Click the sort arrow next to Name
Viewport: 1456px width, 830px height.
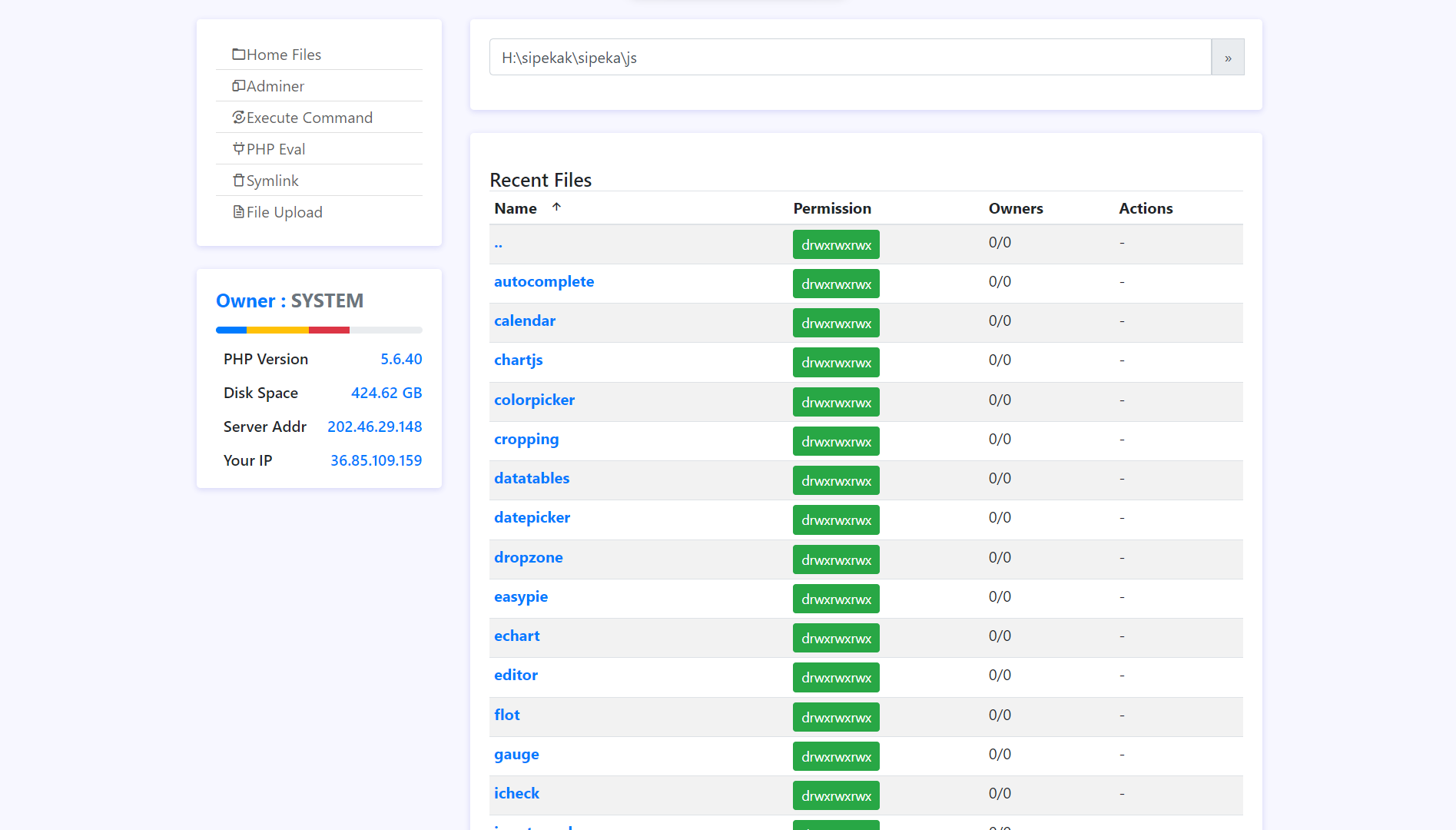[x=556, y=207]
